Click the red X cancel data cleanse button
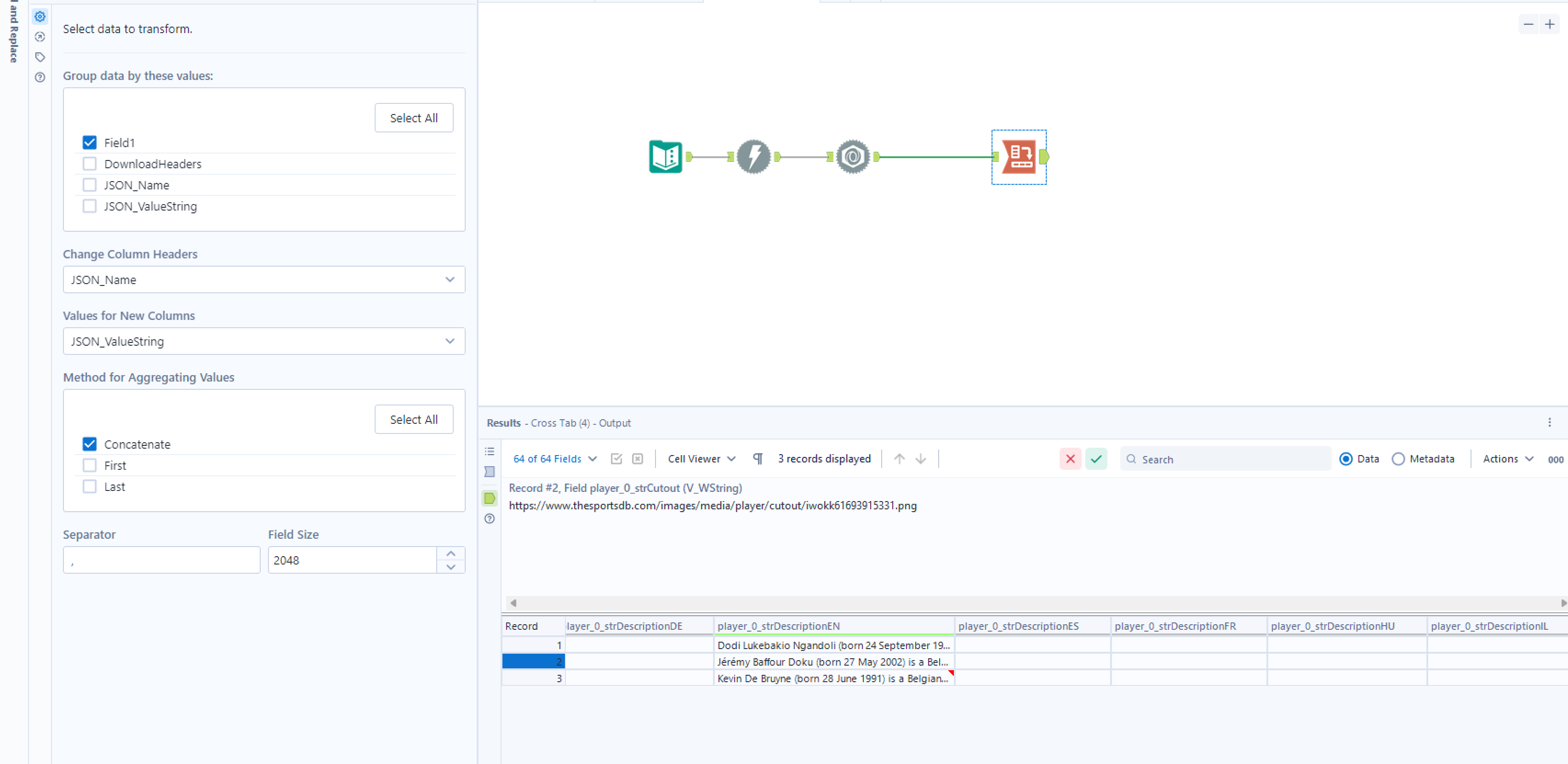Viewport: 1568px width, 764px height. point(1070,459)
